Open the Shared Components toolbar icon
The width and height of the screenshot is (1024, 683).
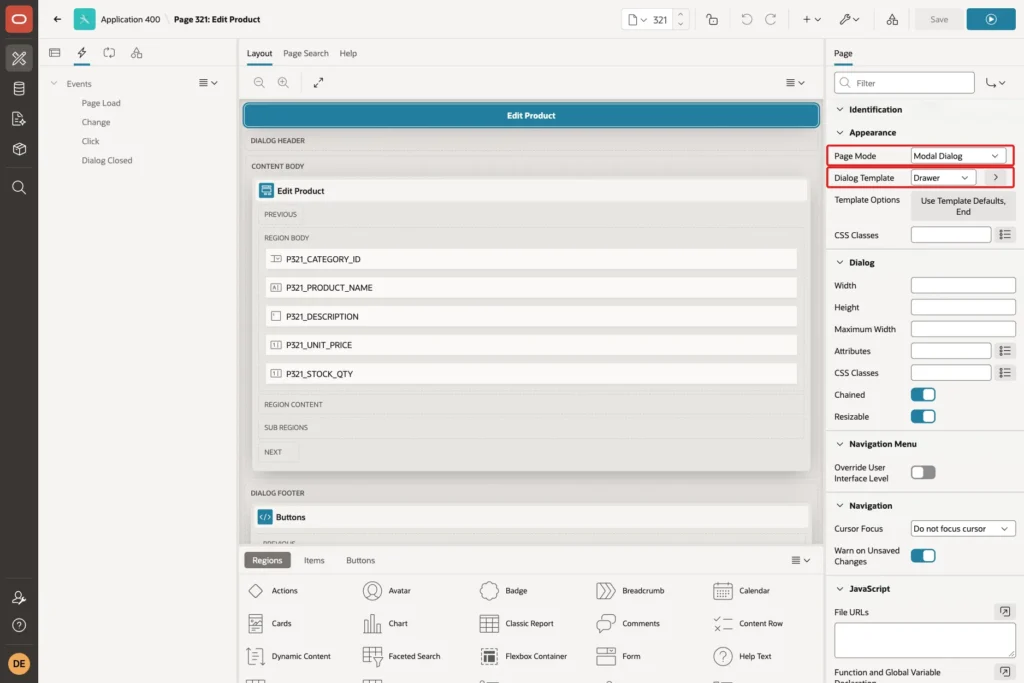click(892, 19)
